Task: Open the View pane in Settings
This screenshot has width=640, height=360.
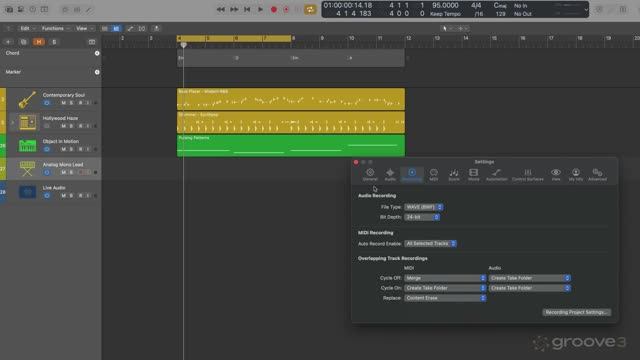Action: pos(556,175)
